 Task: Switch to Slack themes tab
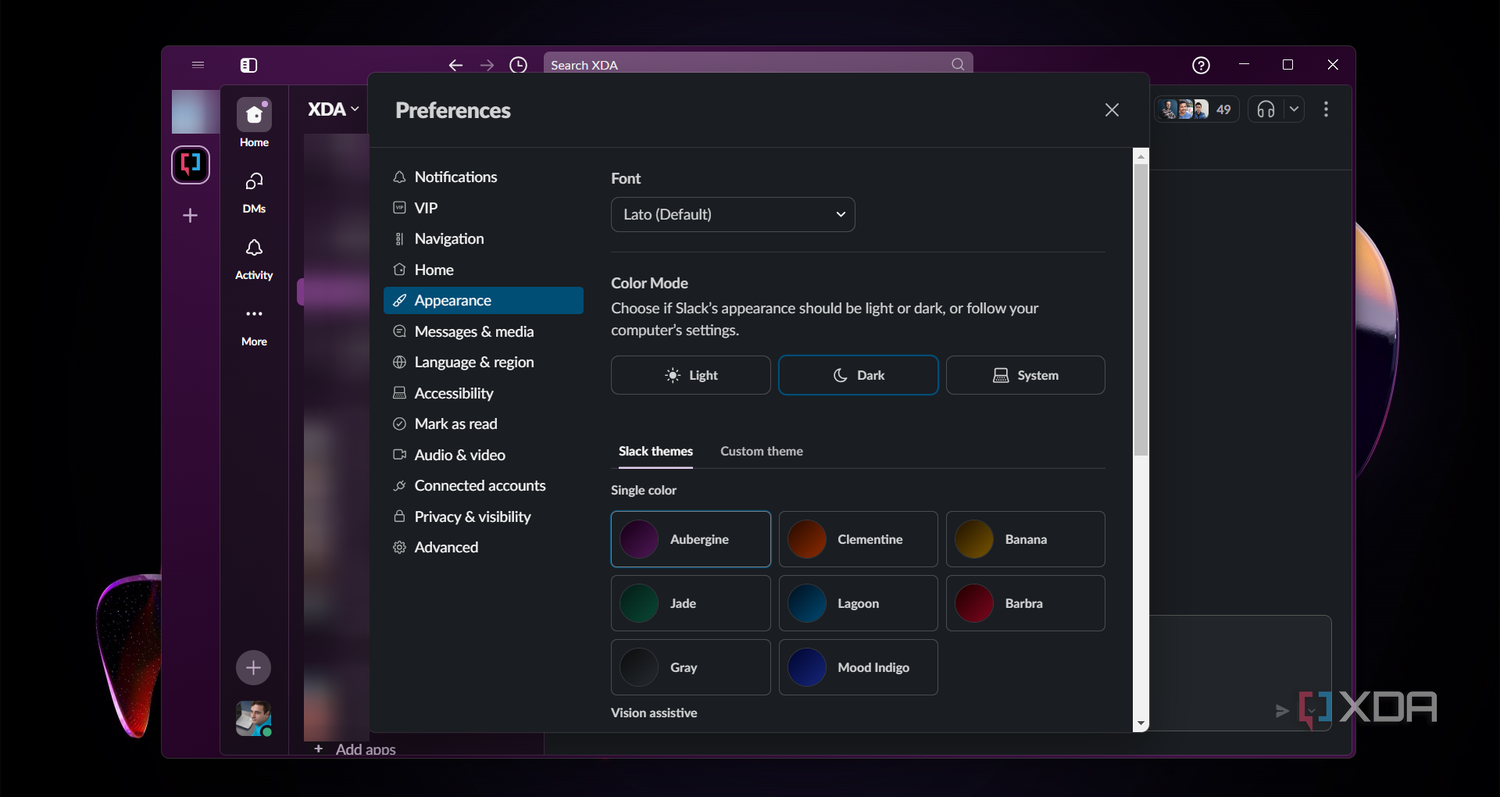click(x=656, y=451)
